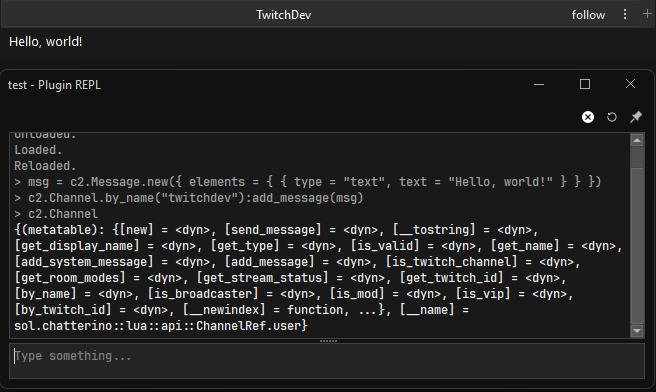Focus the 'Type something...' input box
Image resolution: width=656 pixels, height=392 pixels.
point(327,361)
